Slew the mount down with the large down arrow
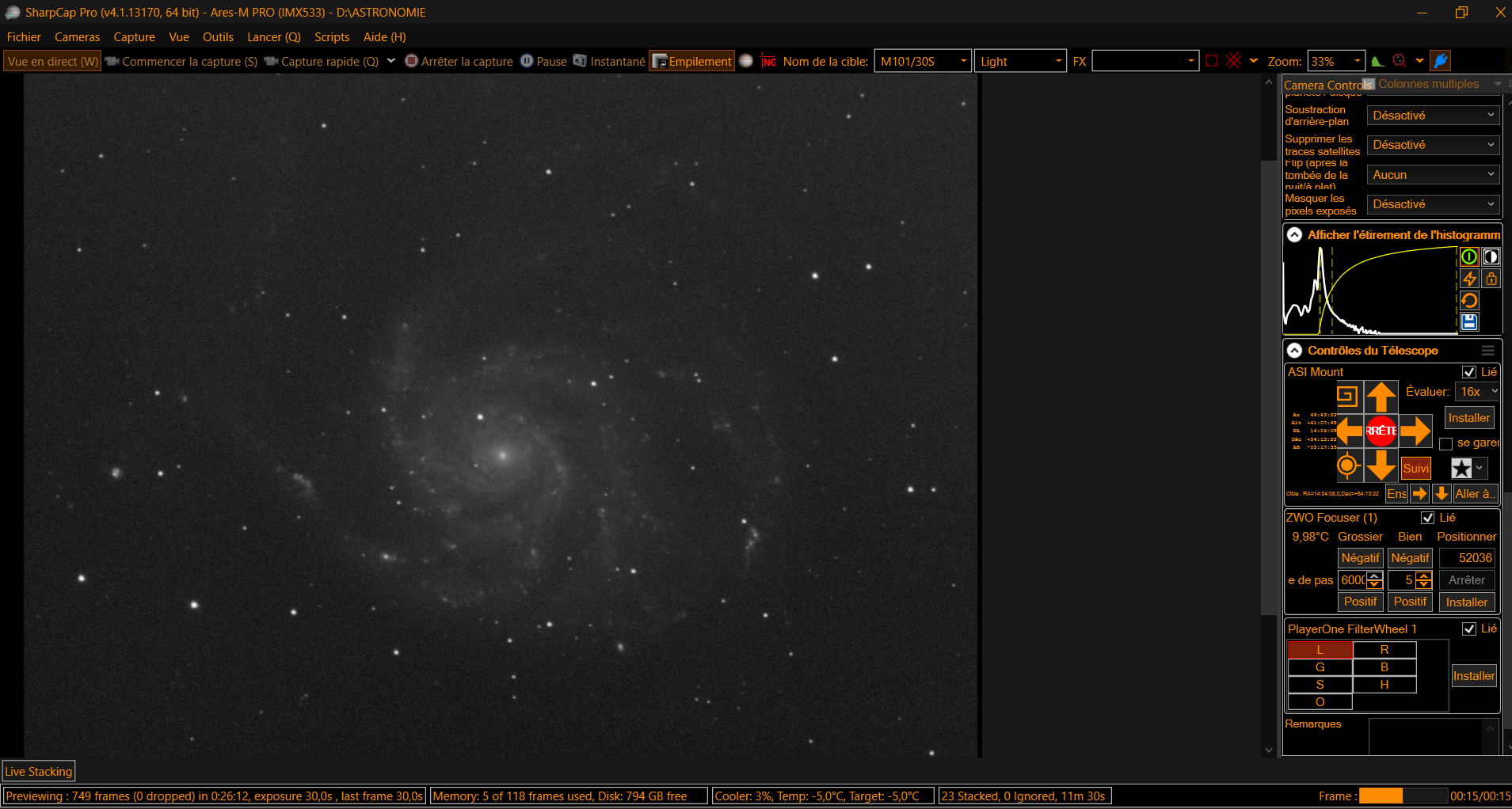The width and height of the screenshot is (1512, 809). pos(1381,465)
